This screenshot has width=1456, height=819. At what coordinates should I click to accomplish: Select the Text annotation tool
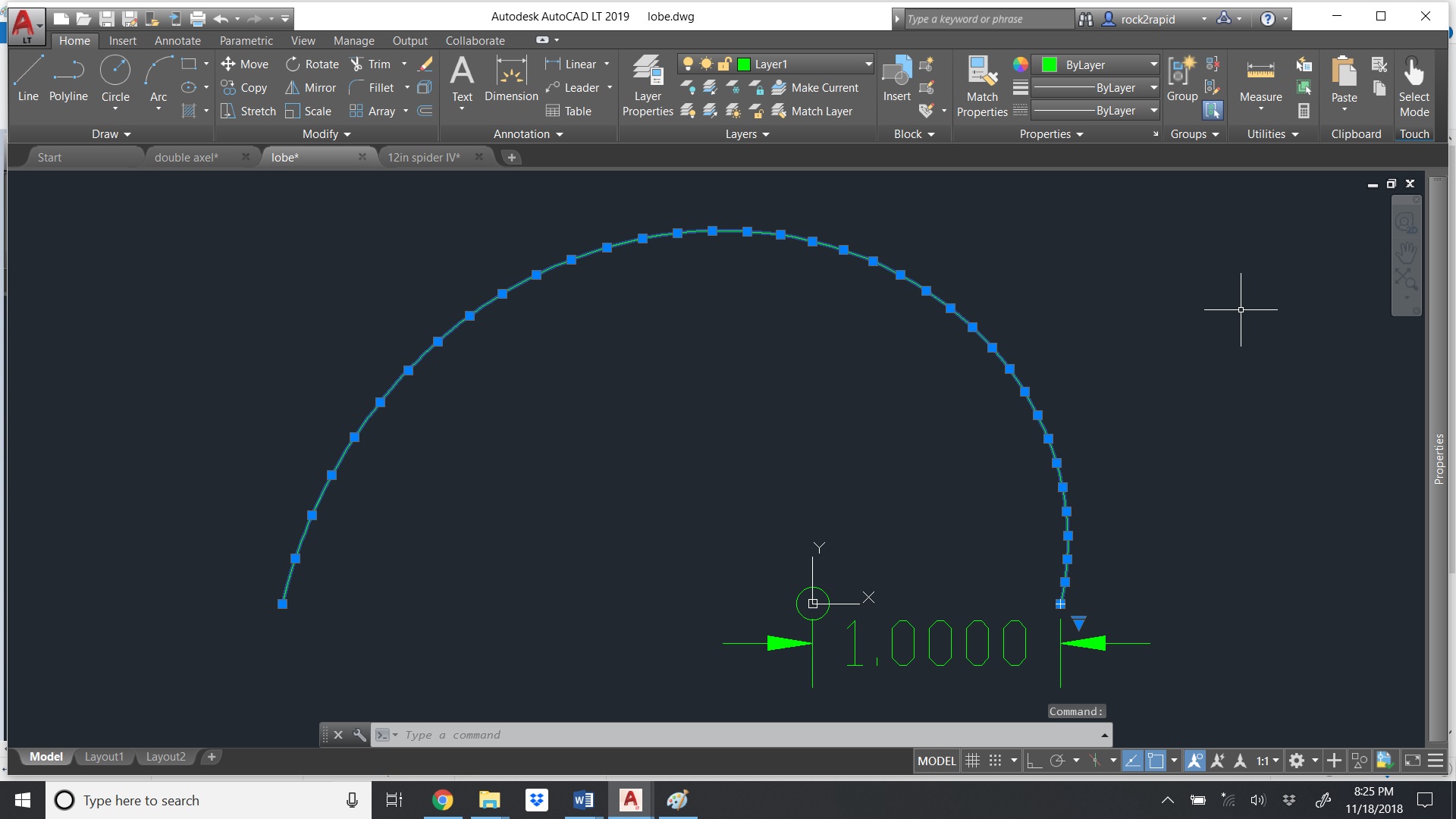[x=462, y=79]
